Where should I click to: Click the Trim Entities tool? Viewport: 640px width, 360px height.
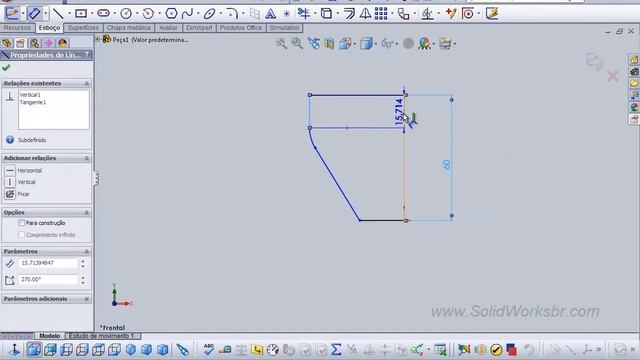pos(304,14)
